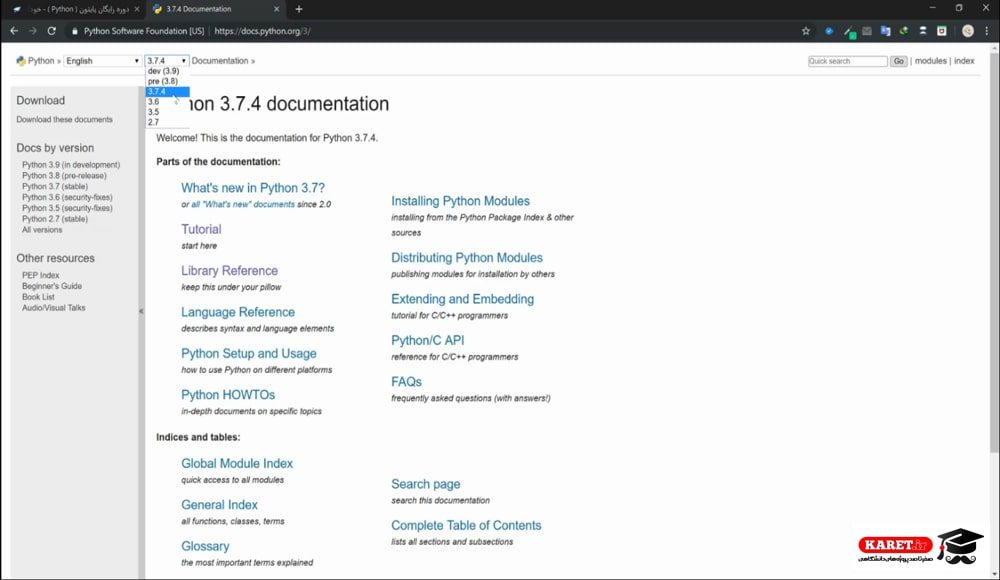The height and width of the screenshot is (580, 1000).
Task: Choose dev (3.9) from version list
Action: (x=167, y=71)
